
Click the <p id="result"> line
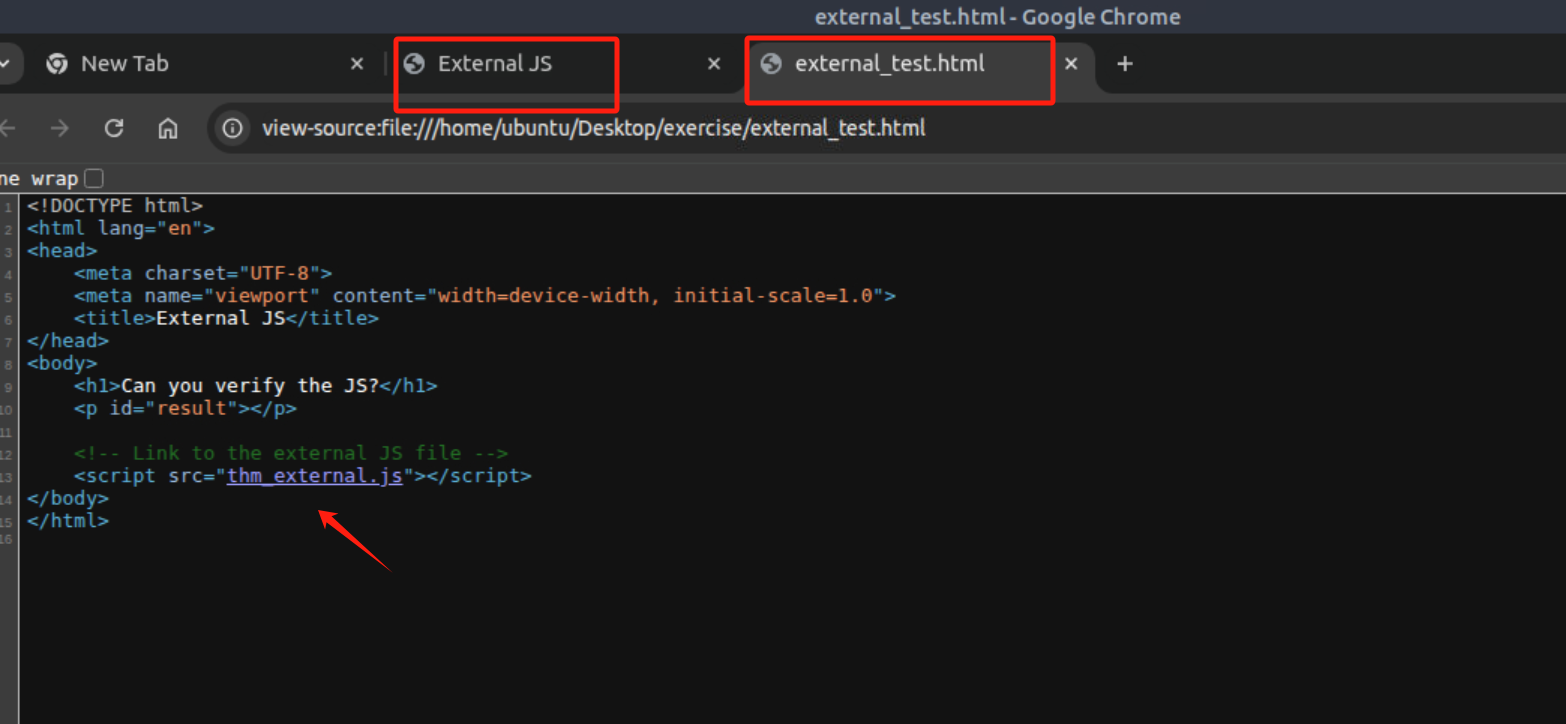pyautogui.click(x=185, y=408)
